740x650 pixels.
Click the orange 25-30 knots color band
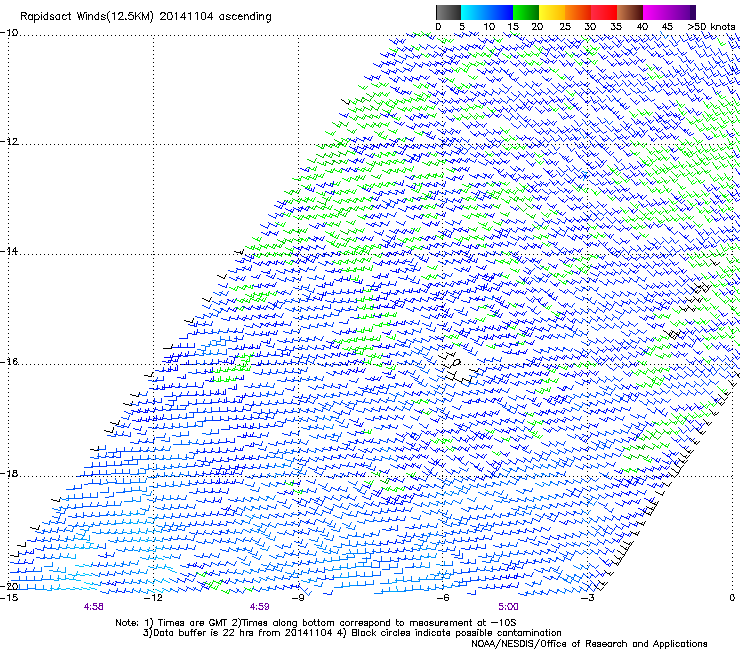pyautogui.click(x=578, y=12)
